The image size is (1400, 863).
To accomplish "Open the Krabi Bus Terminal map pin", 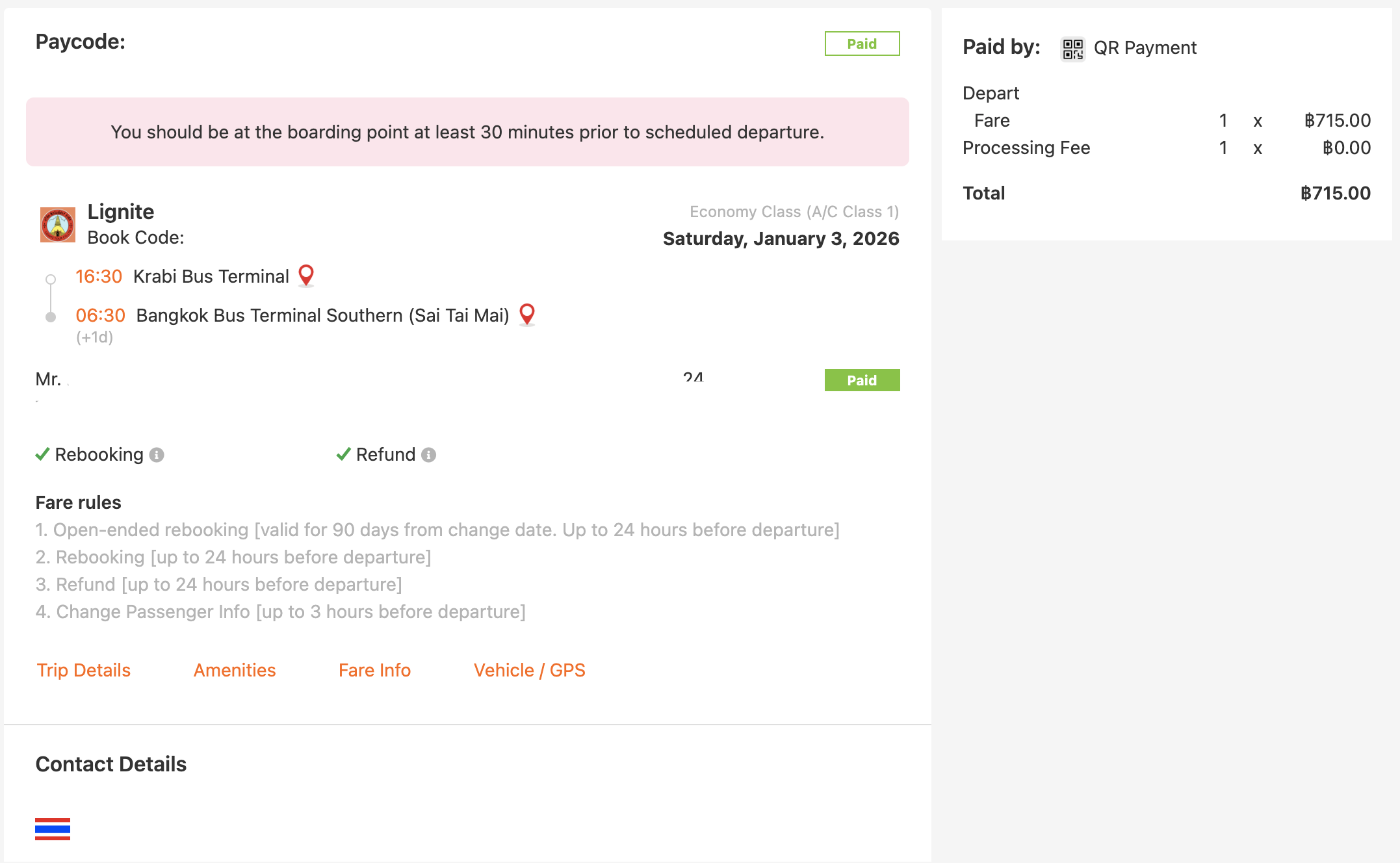I will coord(306,276).
